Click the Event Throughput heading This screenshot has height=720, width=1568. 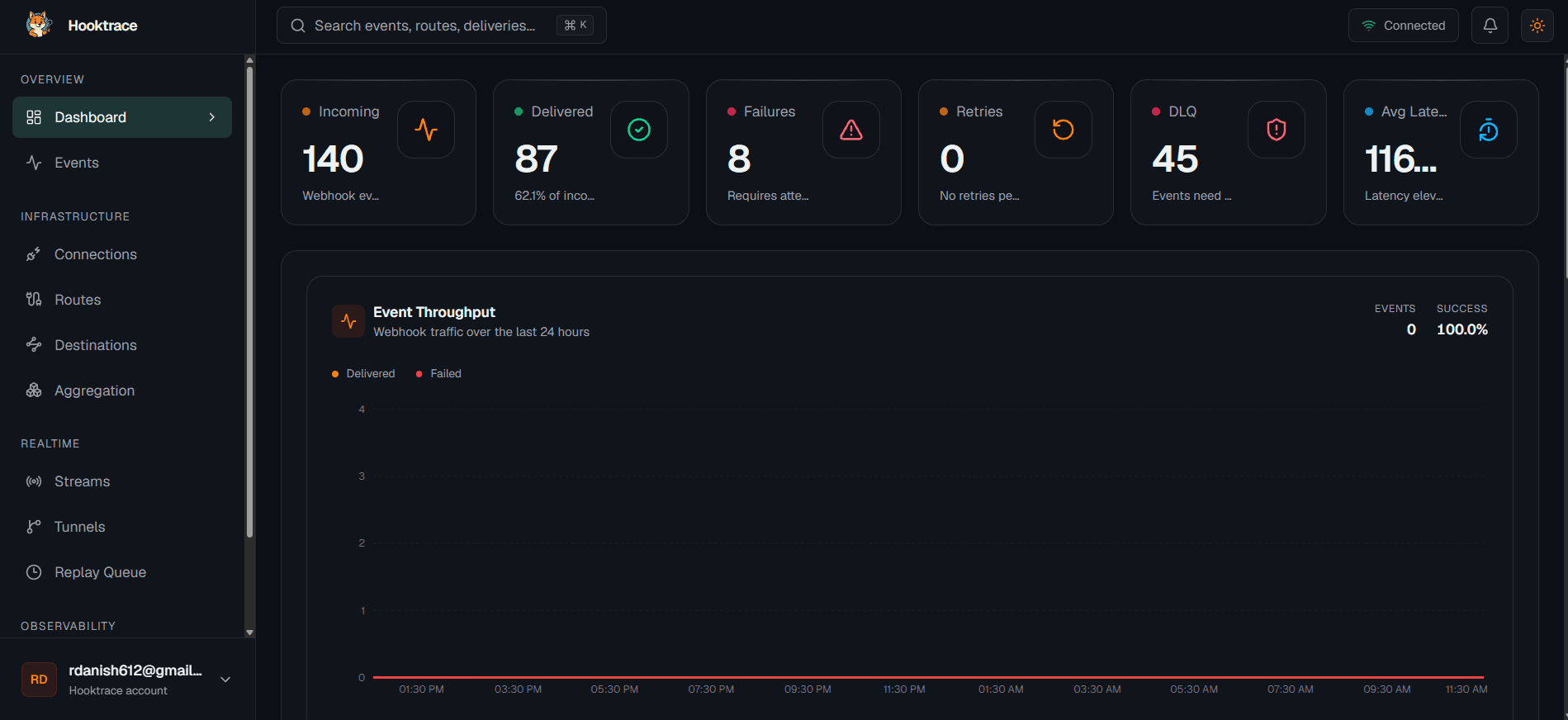[434, 312]
